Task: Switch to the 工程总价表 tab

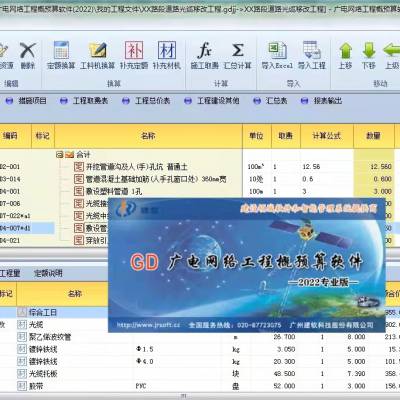Action: click(153, 101)
